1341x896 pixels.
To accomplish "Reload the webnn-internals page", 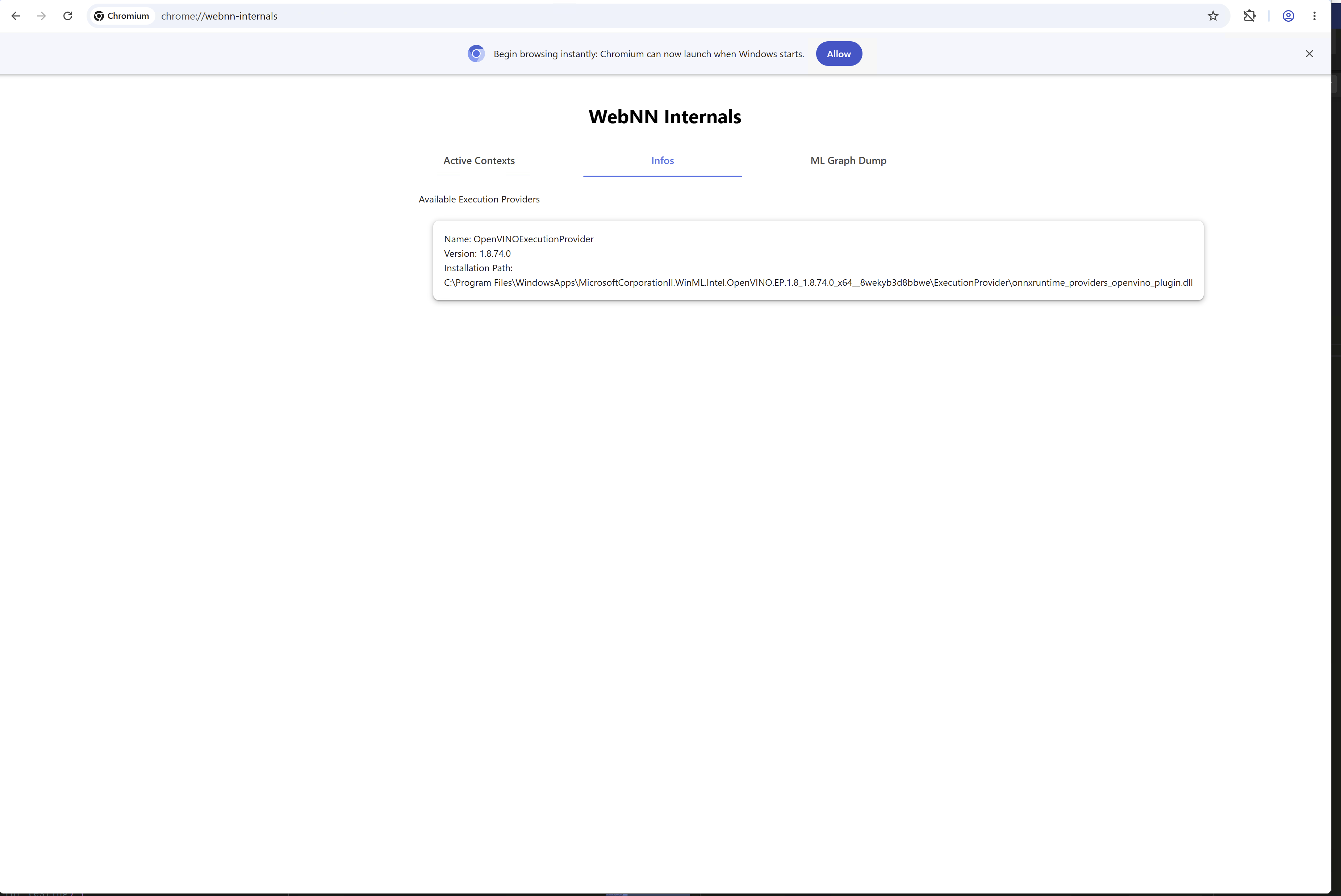I will point(67,16).
